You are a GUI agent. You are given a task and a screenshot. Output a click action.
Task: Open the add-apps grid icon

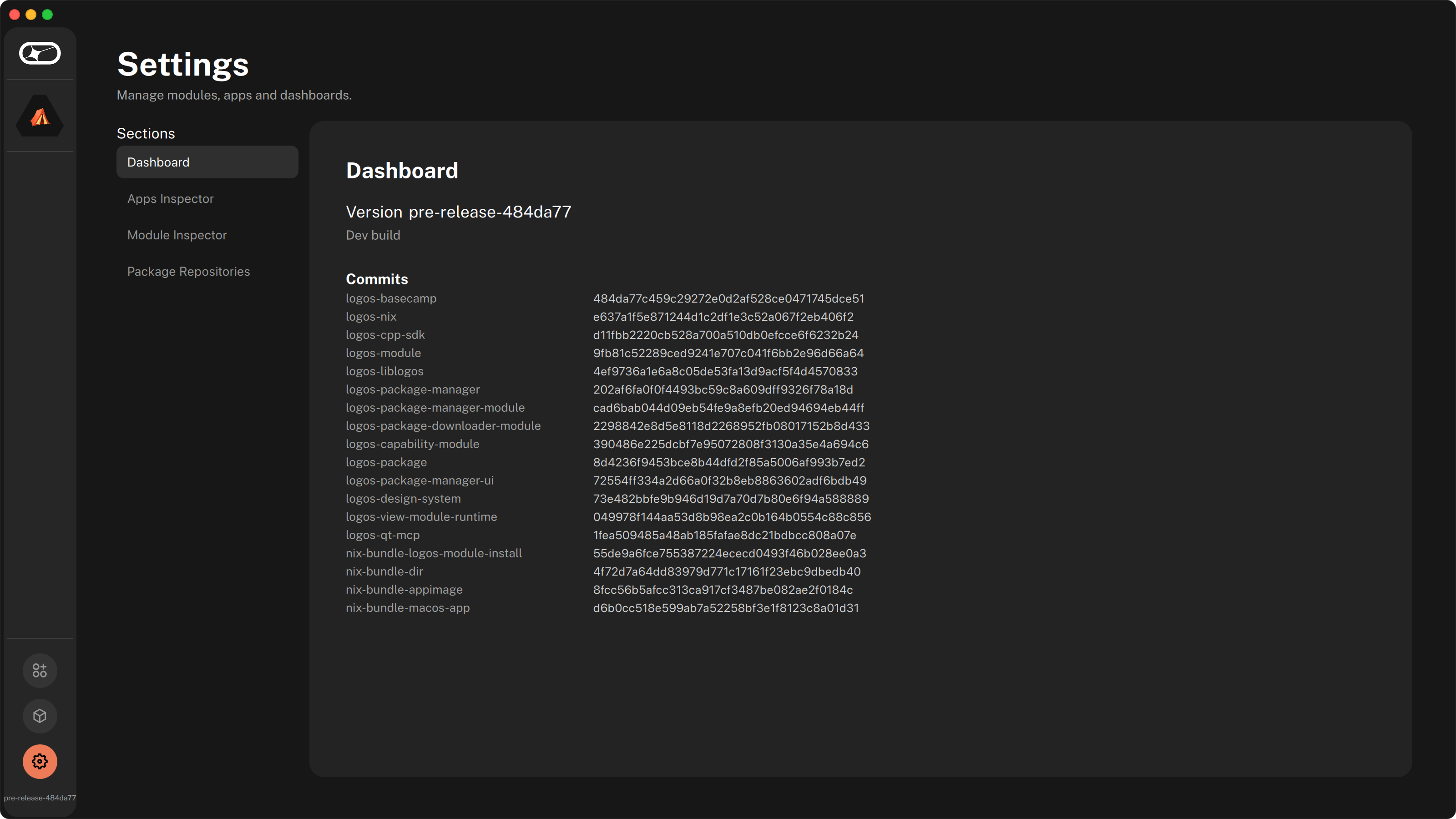click(x=40, y=670)
